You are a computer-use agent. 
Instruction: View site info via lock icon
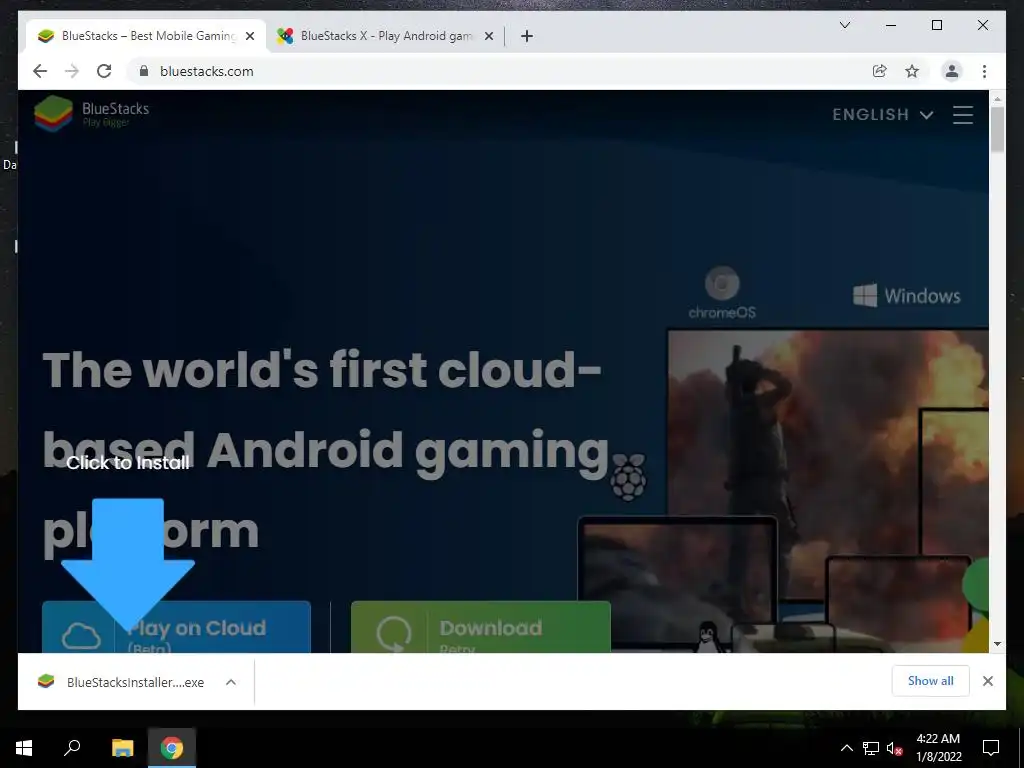[x=144, y=71]
